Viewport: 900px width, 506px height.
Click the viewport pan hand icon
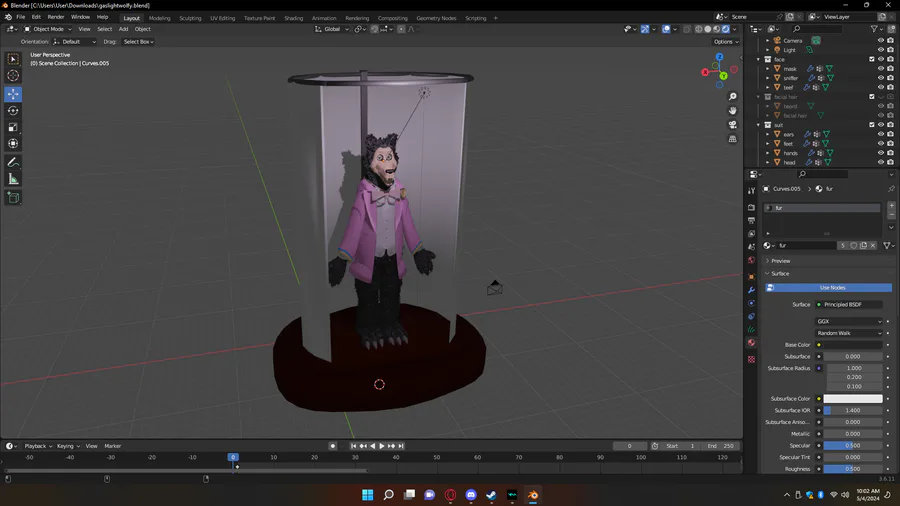732,111
